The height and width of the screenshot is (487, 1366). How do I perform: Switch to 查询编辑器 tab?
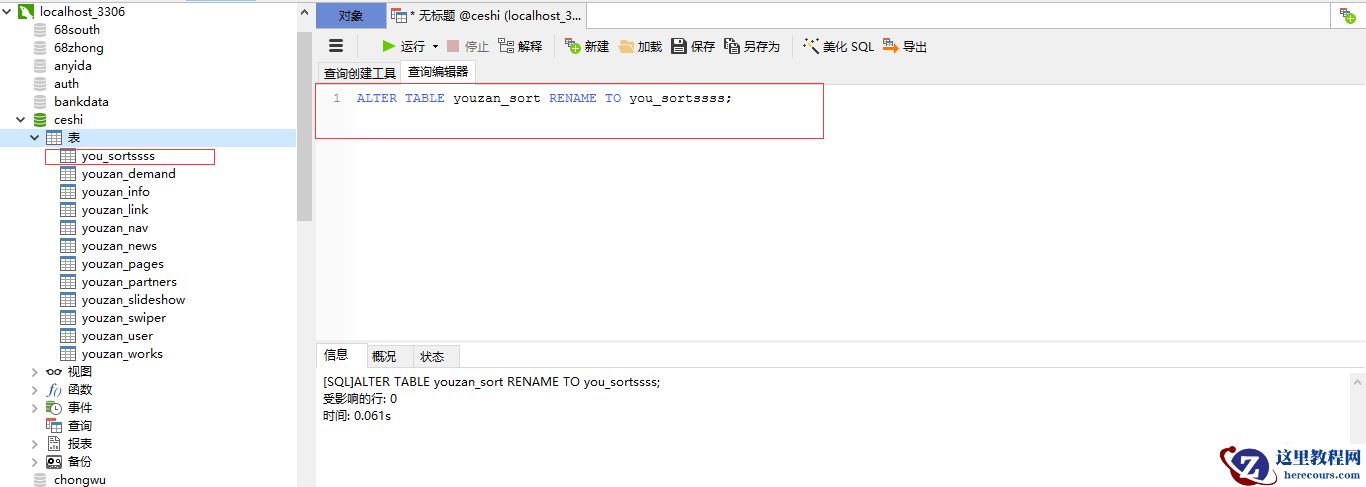437,72
